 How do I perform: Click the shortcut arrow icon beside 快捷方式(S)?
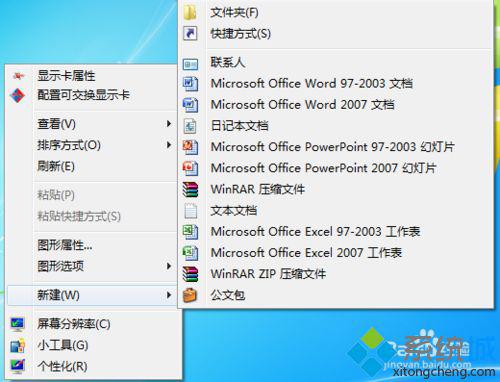coord(190,34)
